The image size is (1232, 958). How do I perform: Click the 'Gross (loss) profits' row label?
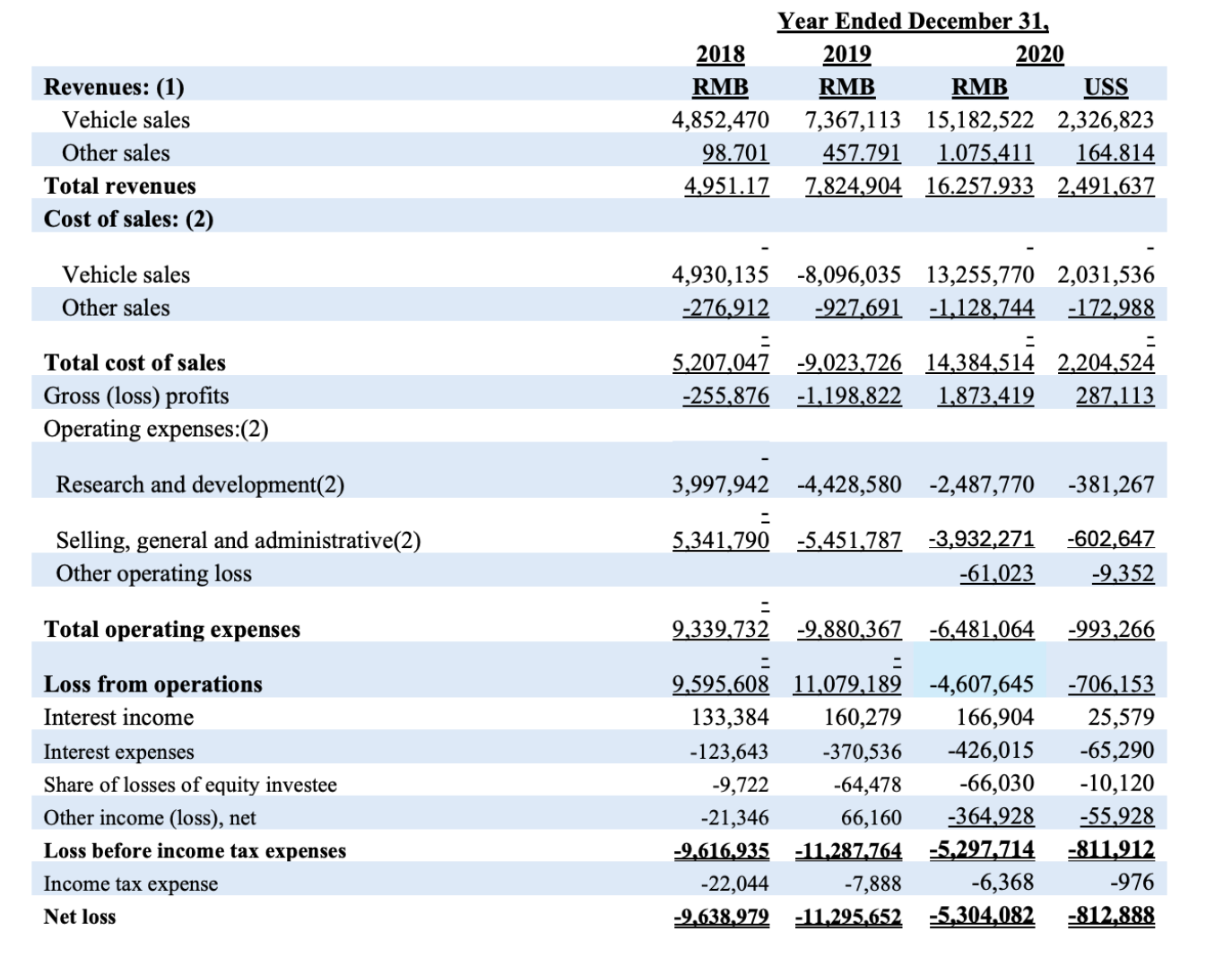(136, 396)
